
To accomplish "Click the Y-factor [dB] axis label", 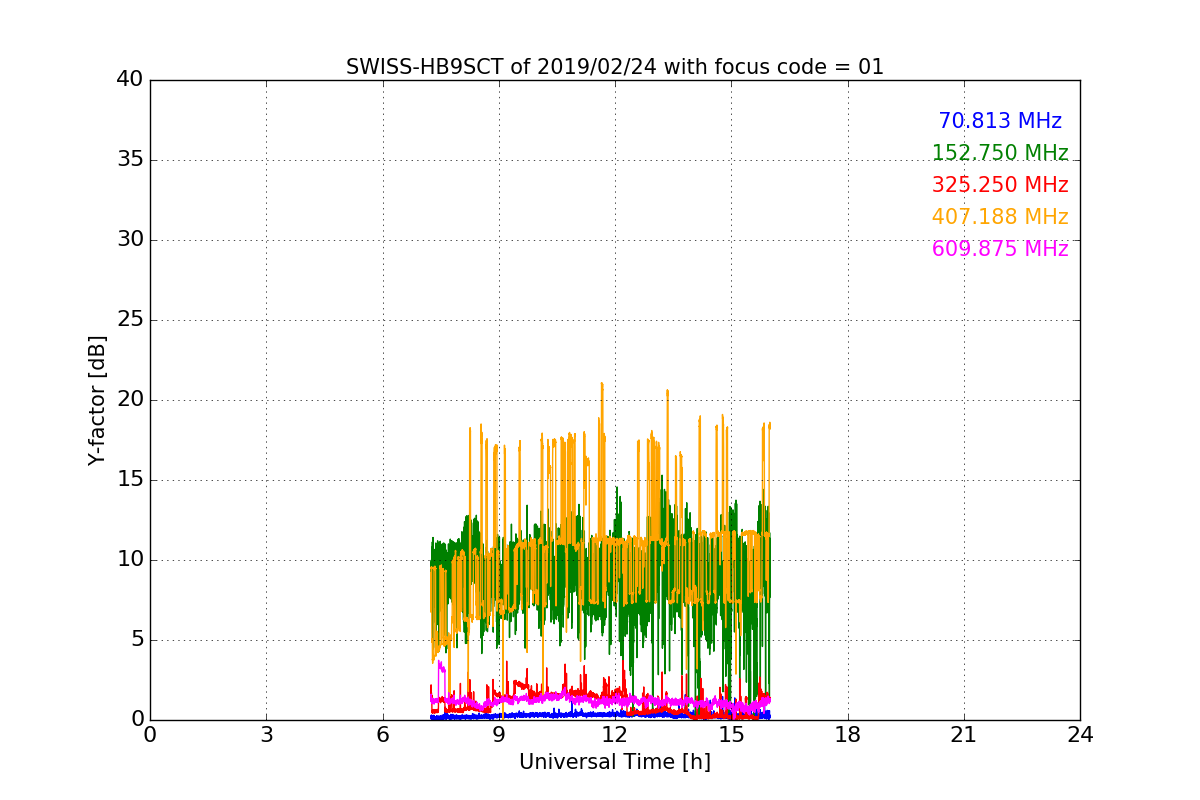I will point(97,400).
